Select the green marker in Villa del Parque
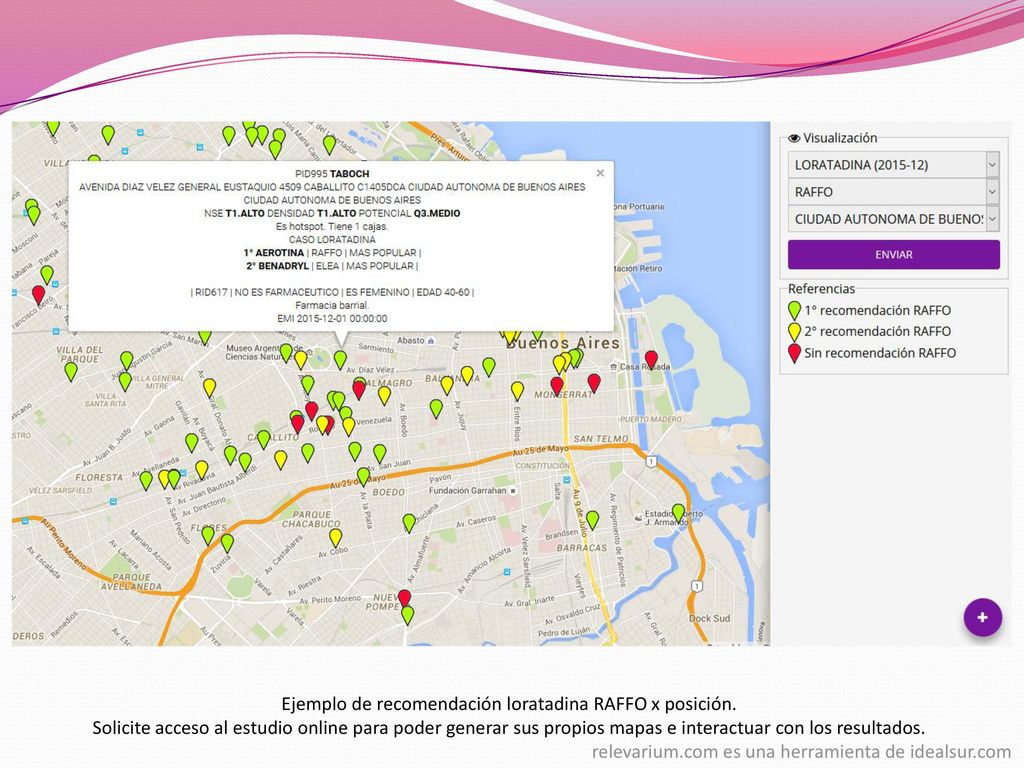 click(x=71, y=371)
